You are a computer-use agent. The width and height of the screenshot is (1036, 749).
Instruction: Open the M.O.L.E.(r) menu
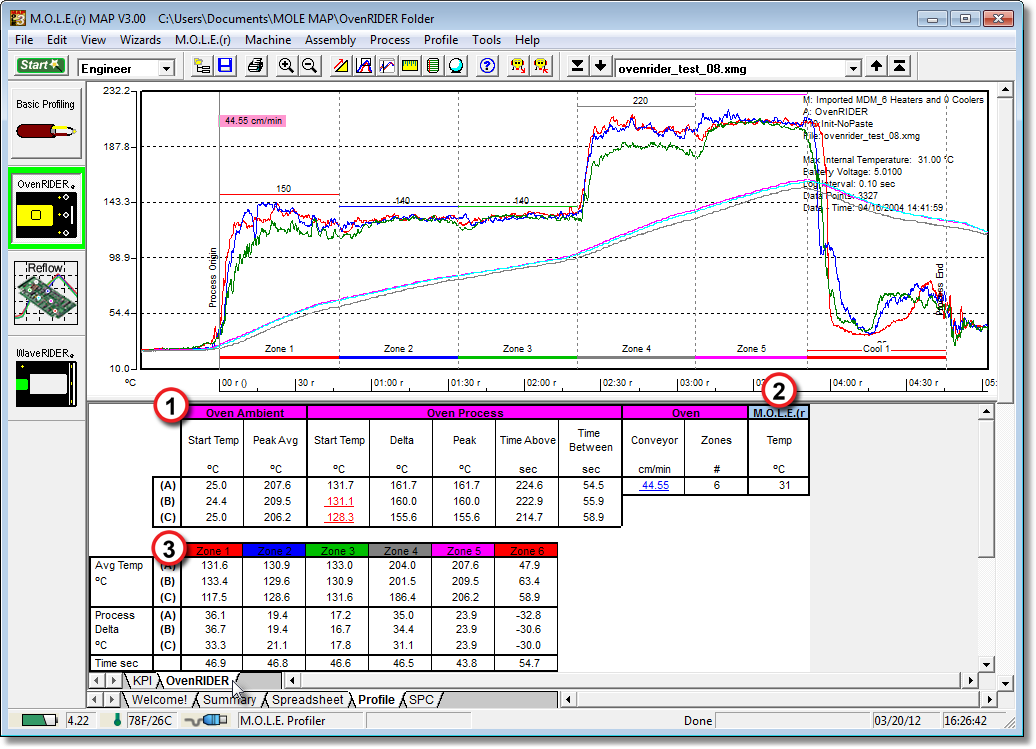click(203, 40)
